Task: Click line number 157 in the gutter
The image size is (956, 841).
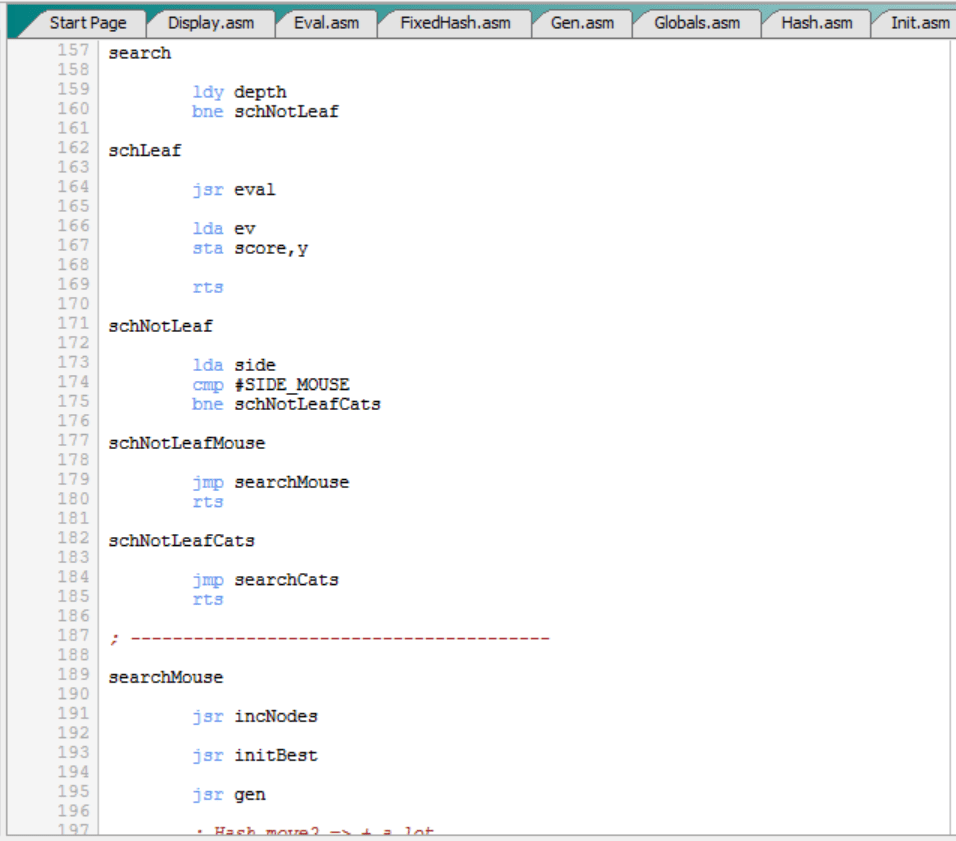Action: coord(73,50)
